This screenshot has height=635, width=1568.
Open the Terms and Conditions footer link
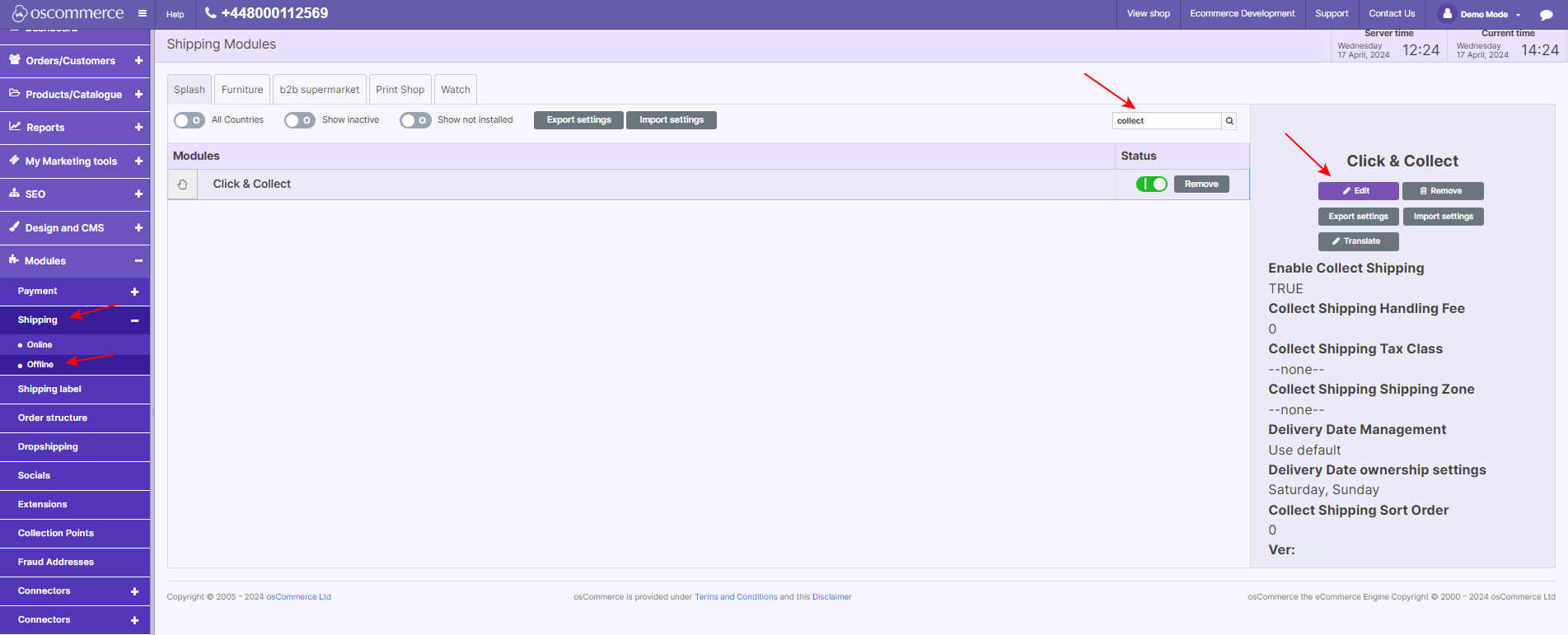click(736, 597)
